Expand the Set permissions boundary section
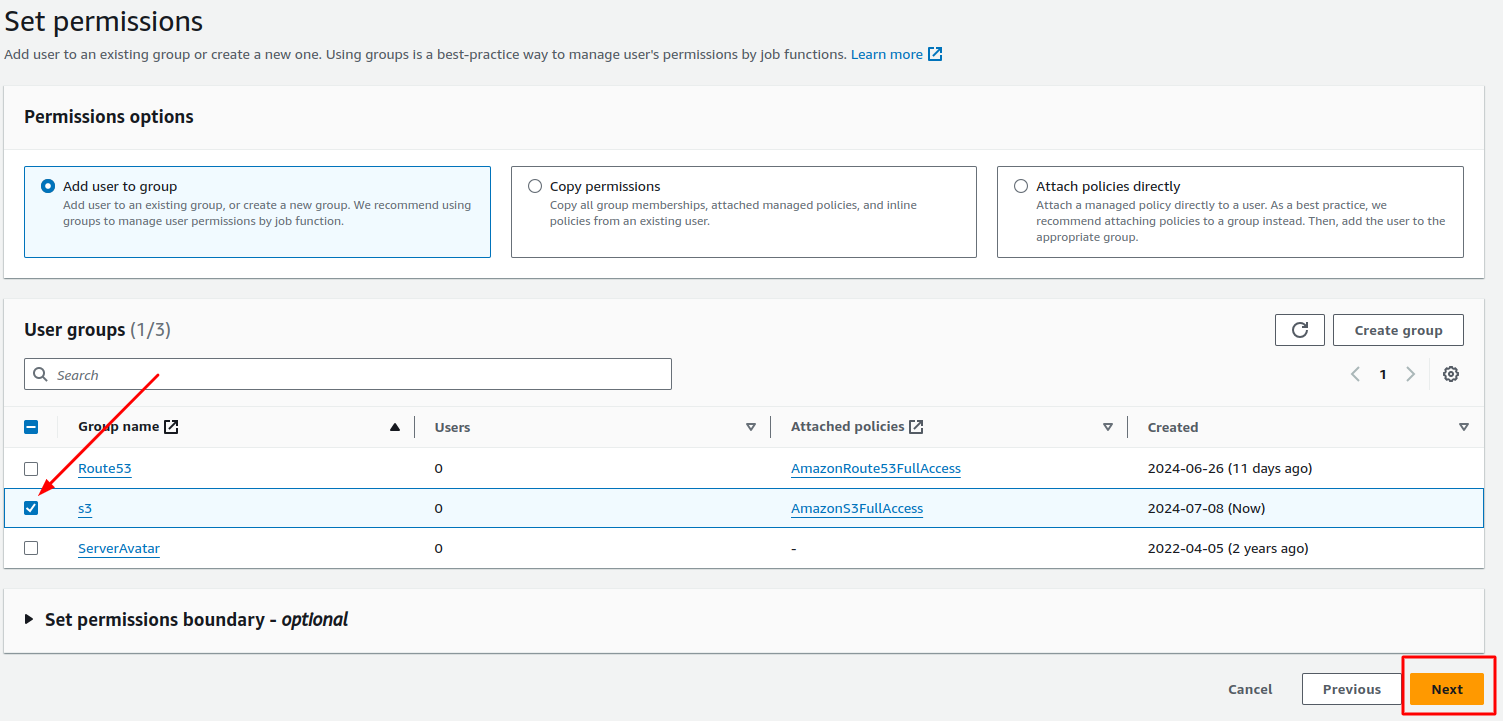 [29, 619]
